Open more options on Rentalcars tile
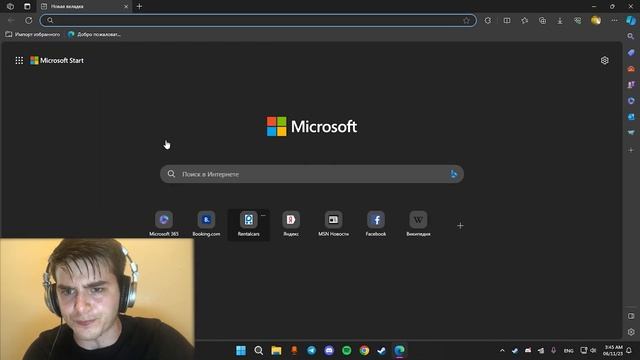 pyautogui.click(x=263, y=215)
